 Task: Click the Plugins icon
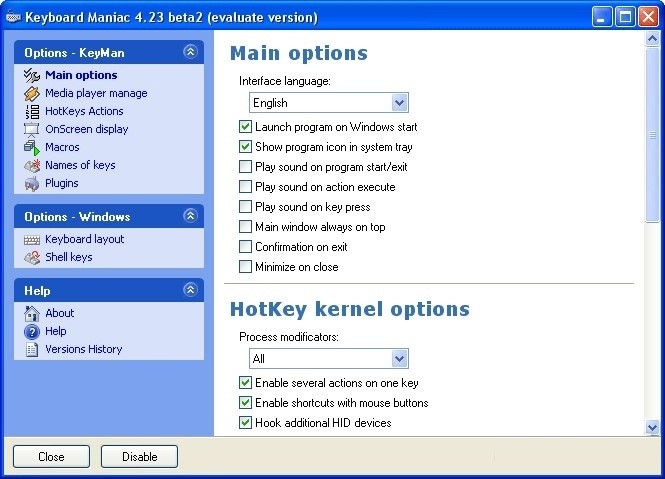point(32,184)
